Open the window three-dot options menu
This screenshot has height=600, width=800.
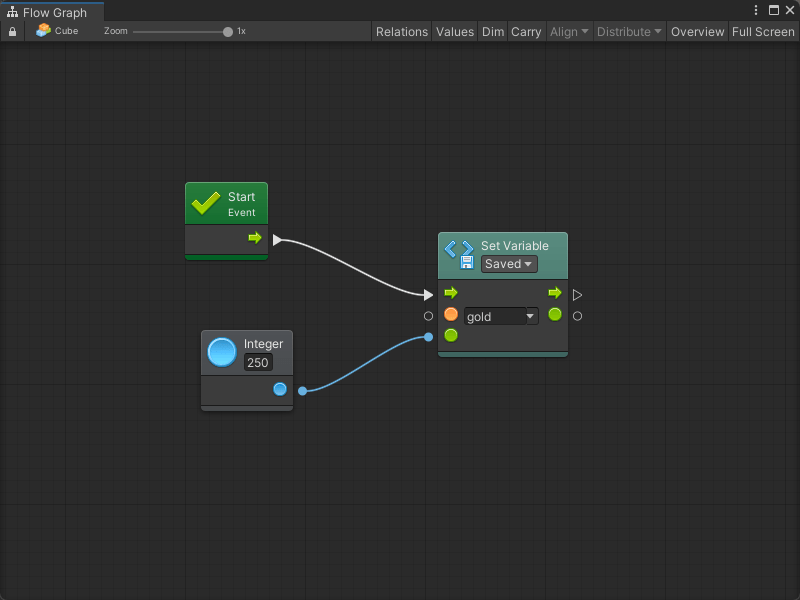(756, 10)
